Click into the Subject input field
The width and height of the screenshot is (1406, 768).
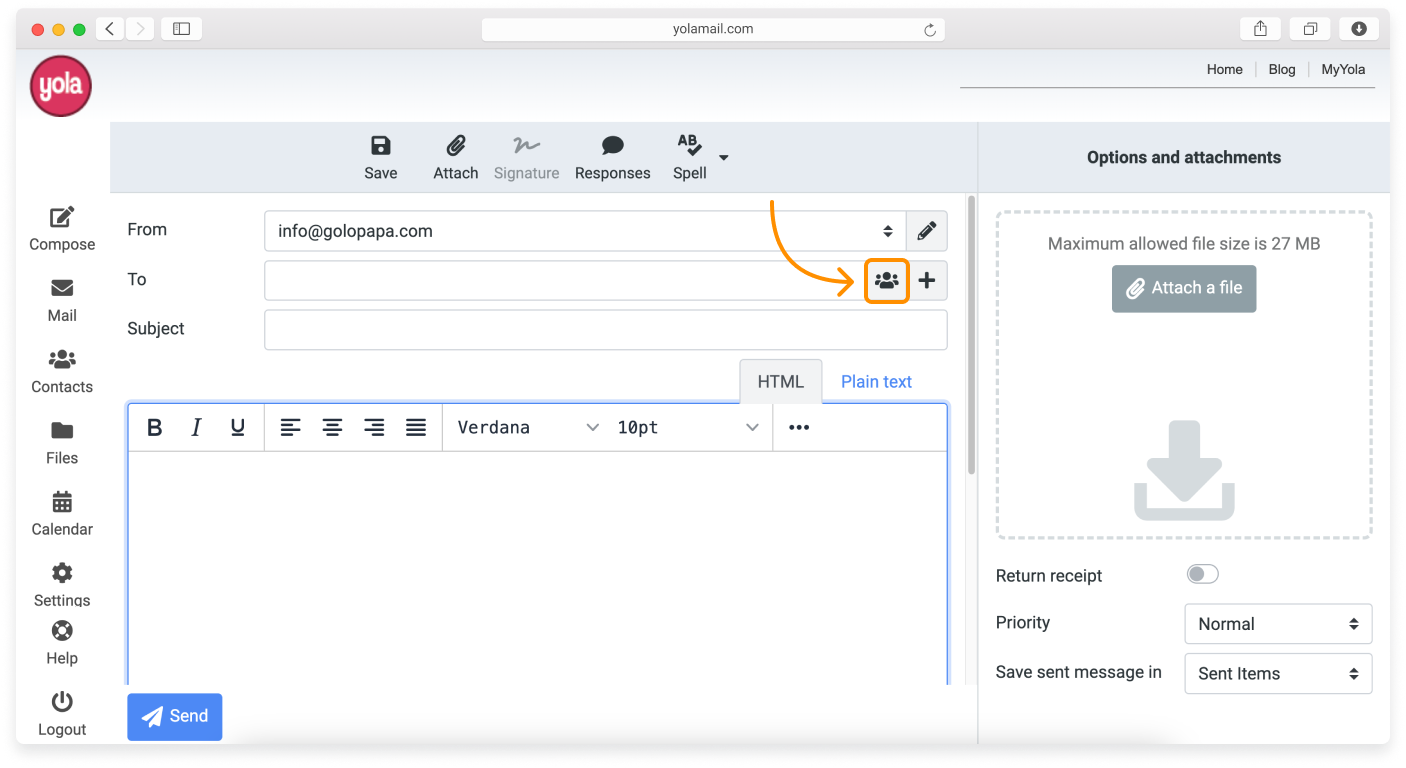click(605, 330)
